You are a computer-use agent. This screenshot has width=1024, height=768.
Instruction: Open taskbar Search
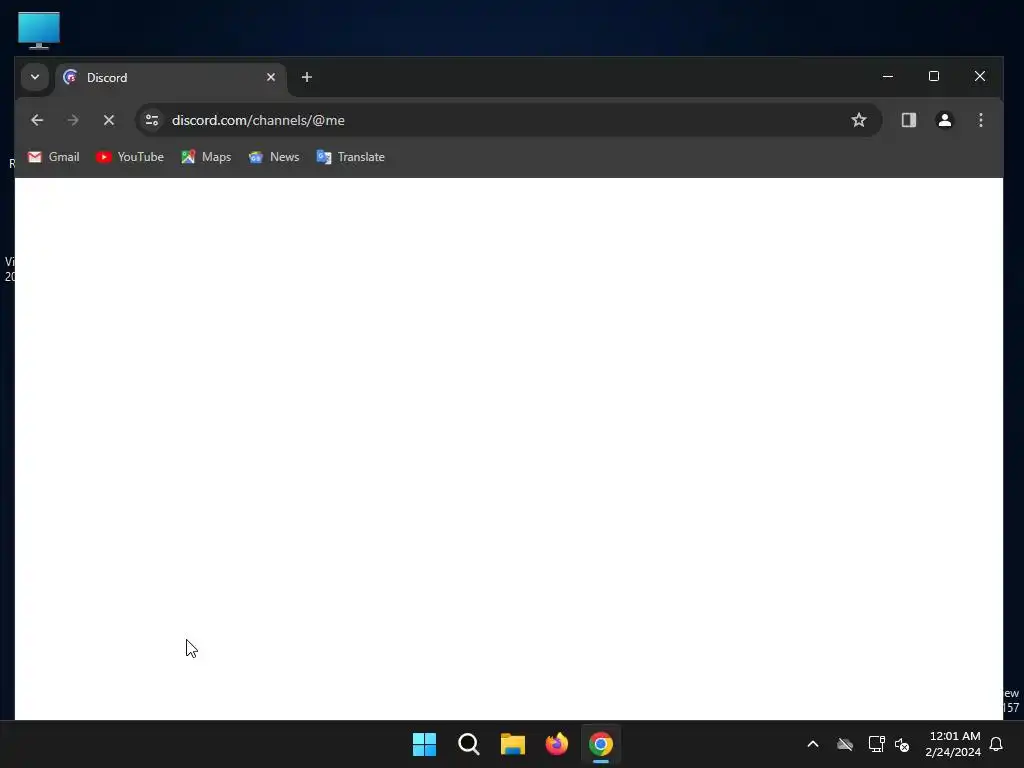point(469,744)
